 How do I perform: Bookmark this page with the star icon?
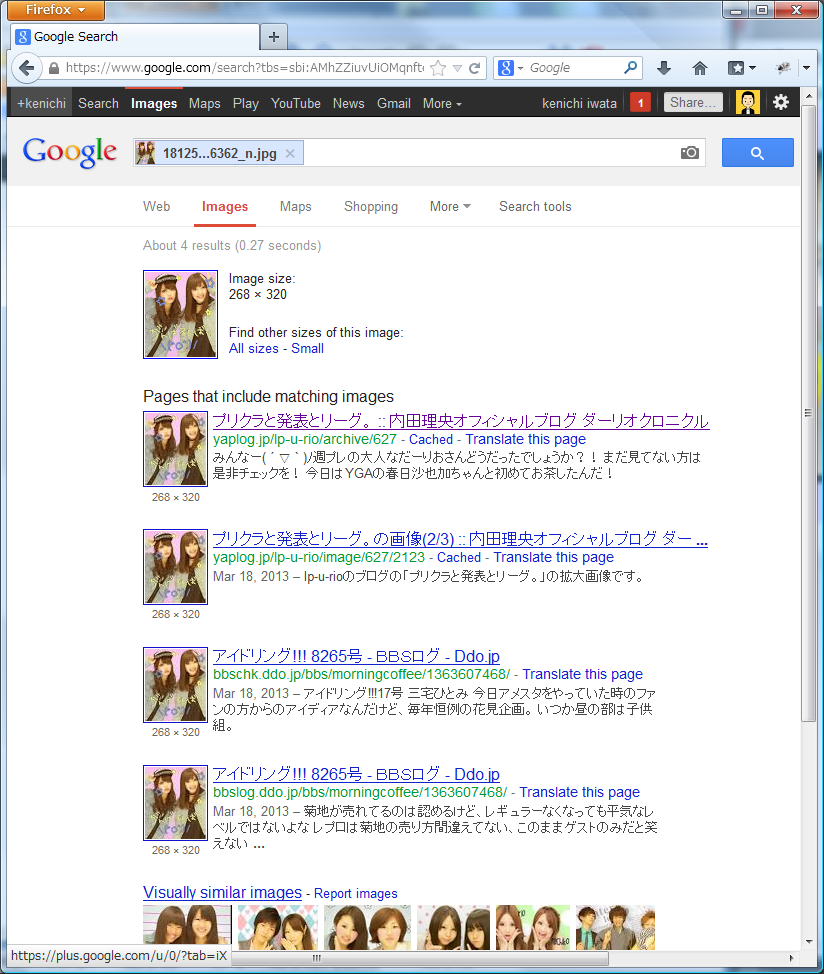(x=438, y=68)
